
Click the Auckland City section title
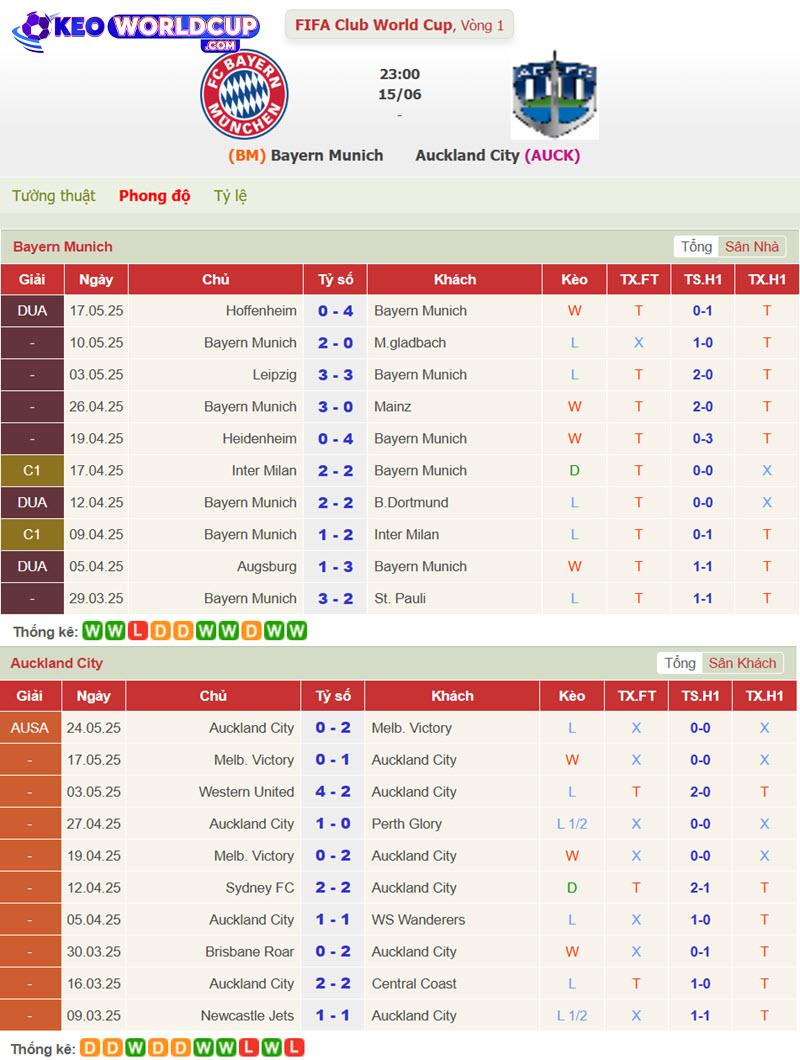tap(57, 663)
